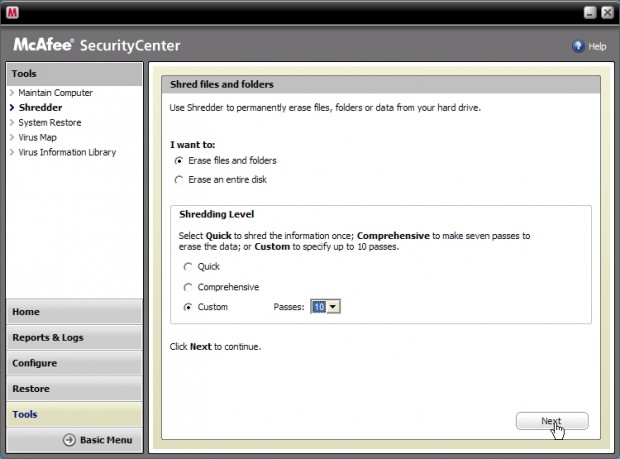
Task: Minimize the SecurityCenter window
Action: 590,13
